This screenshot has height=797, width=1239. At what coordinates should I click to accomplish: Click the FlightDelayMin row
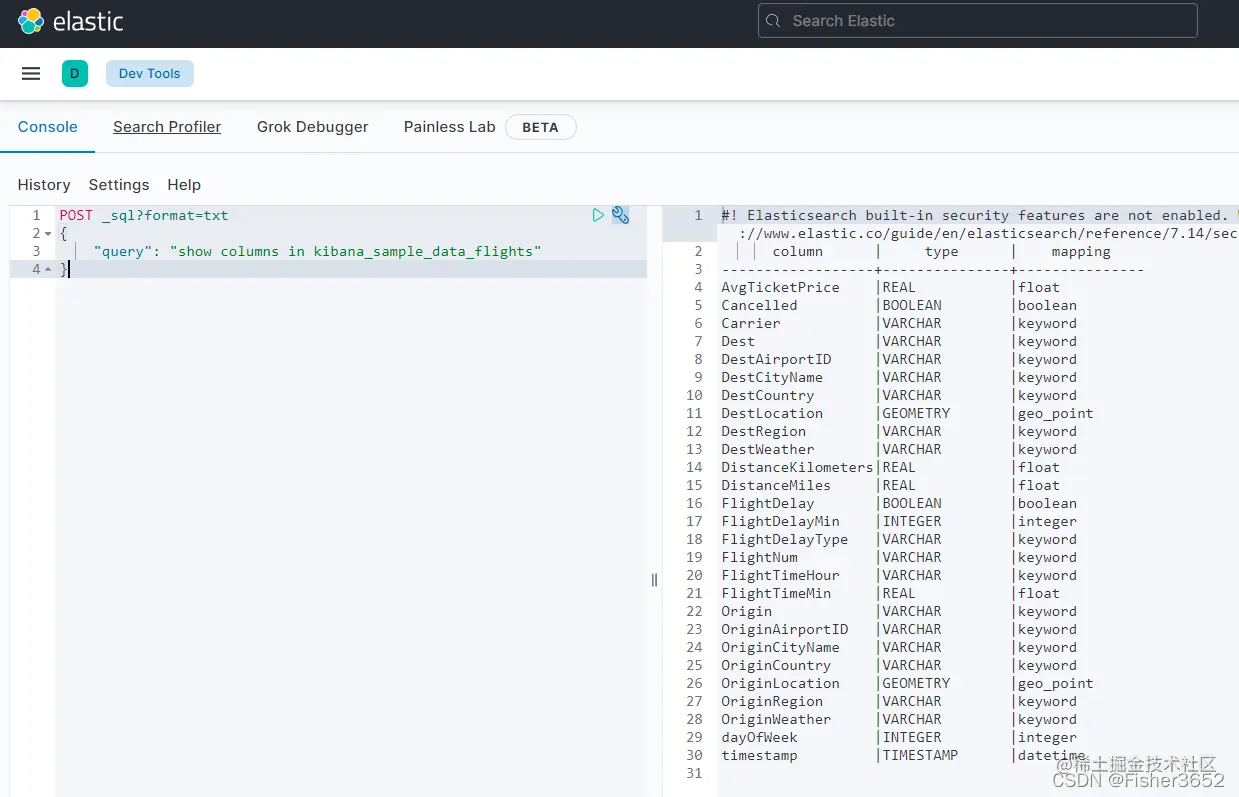pos(899,521)
